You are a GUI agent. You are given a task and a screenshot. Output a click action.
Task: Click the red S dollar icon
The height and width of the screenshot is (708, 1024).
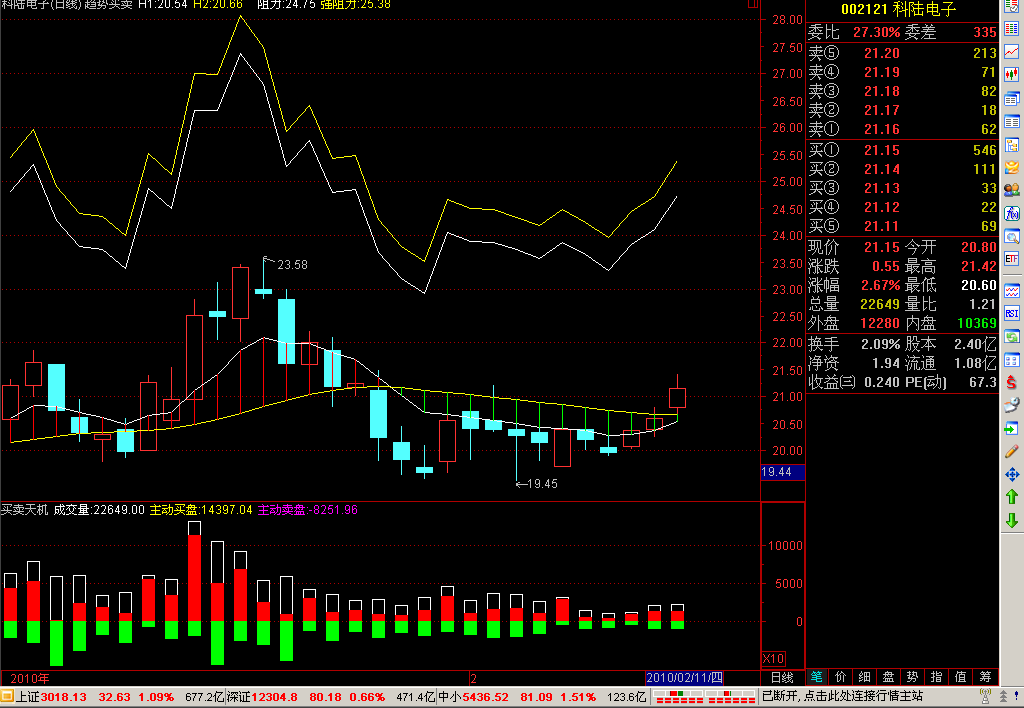(x=1012, y=383)
